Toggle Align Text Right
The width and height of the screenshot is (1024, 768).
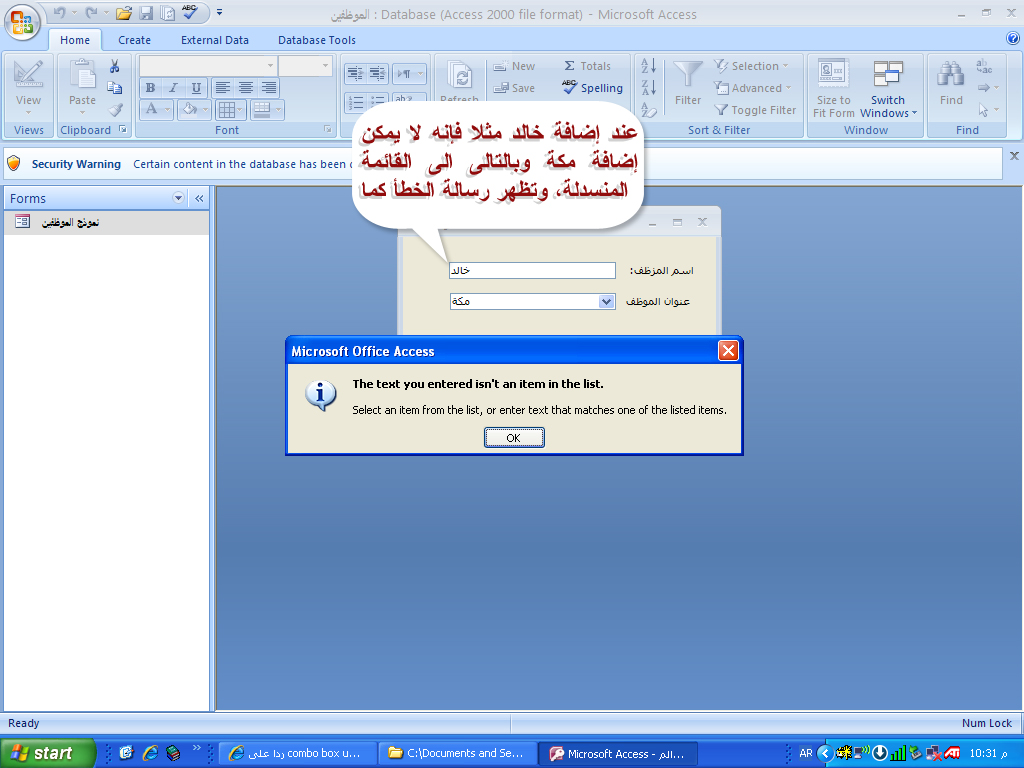[x=268, y=88]
